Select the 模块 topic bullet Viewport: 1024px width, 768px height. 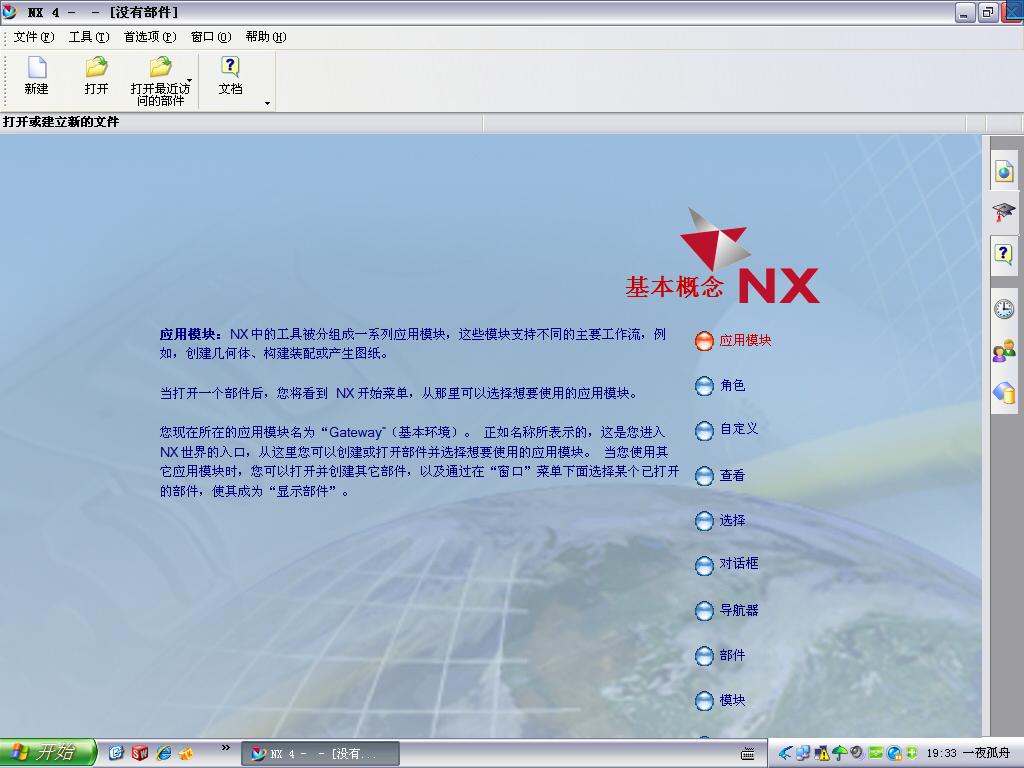704,701
